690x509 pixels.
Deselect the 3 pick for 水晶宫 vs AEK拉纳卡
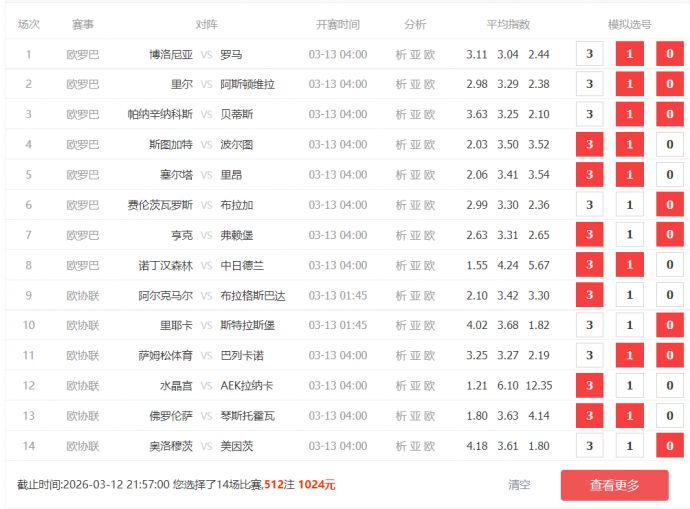pyautogui.click(x=589, y=385)
